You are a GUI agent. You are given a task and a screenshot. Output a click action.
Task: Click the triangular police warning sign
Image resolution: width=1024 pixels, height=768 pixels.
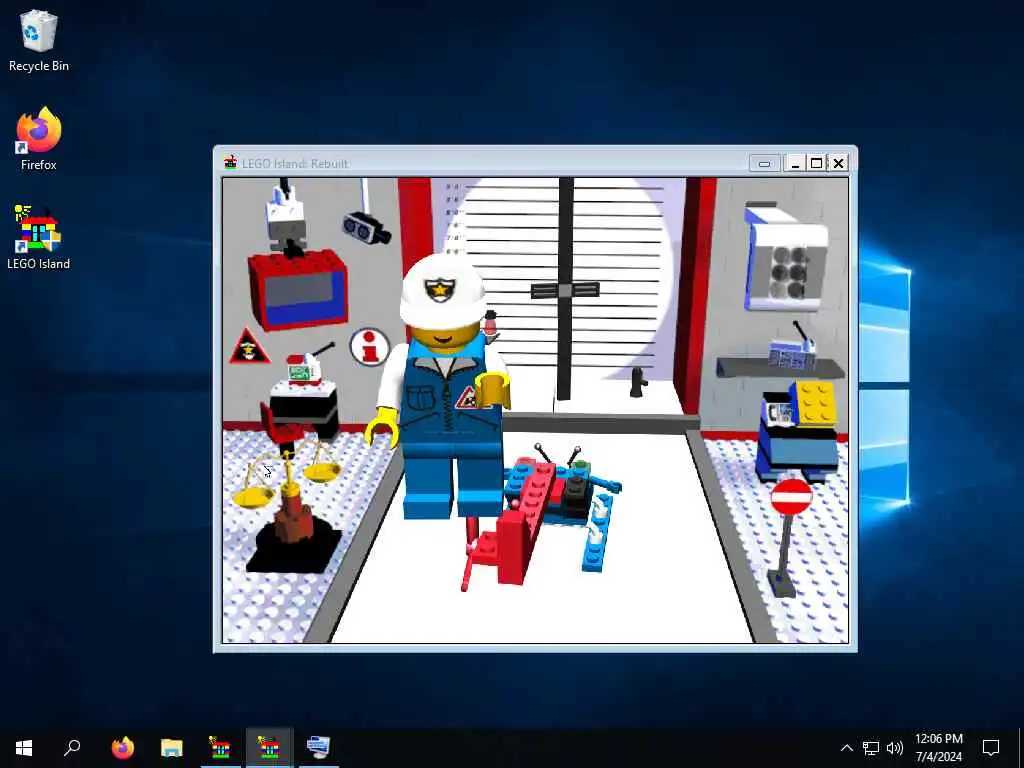point(249,346)
